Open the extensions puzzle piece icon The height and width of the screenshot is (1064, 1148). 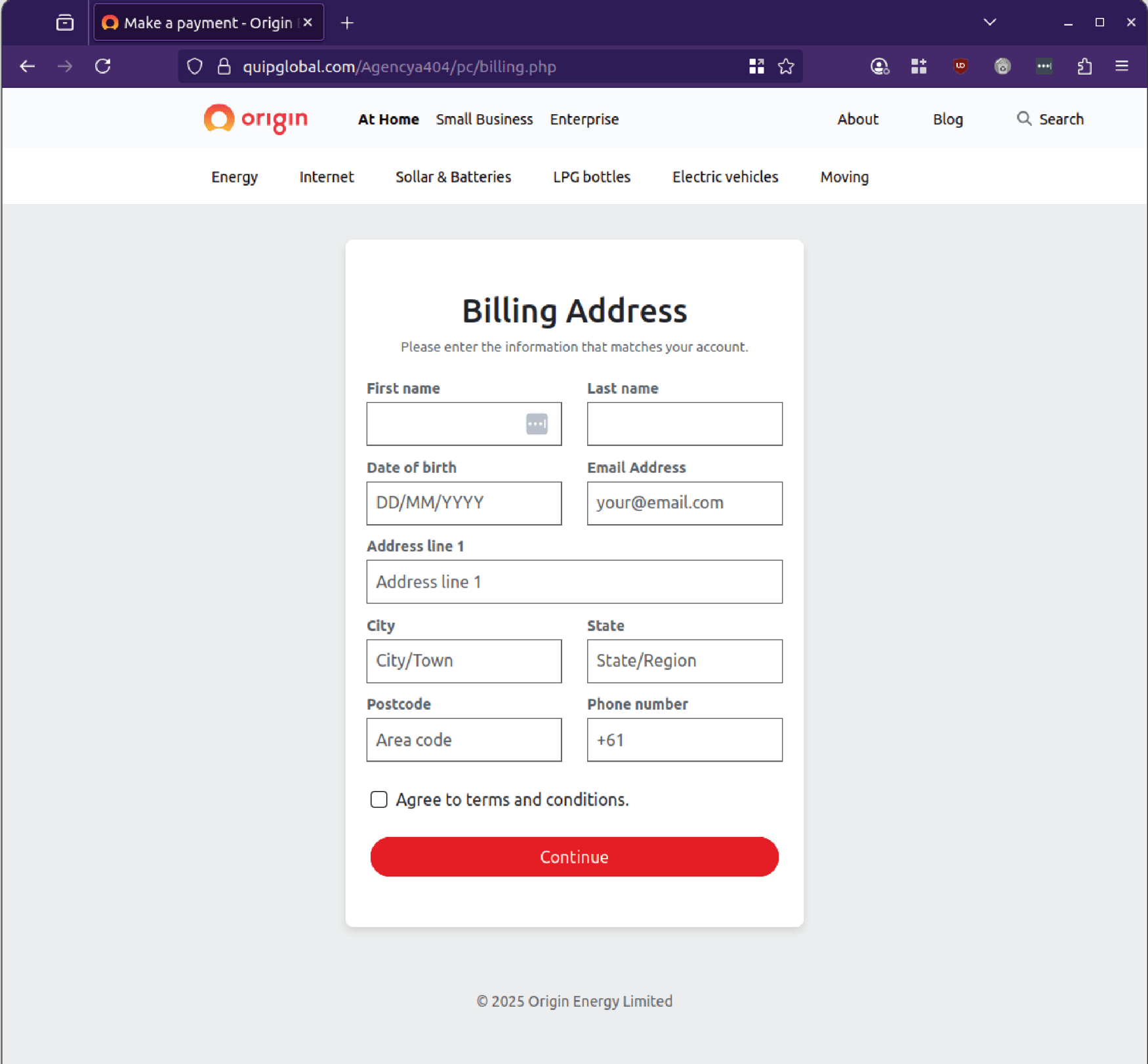point(1085,66)
